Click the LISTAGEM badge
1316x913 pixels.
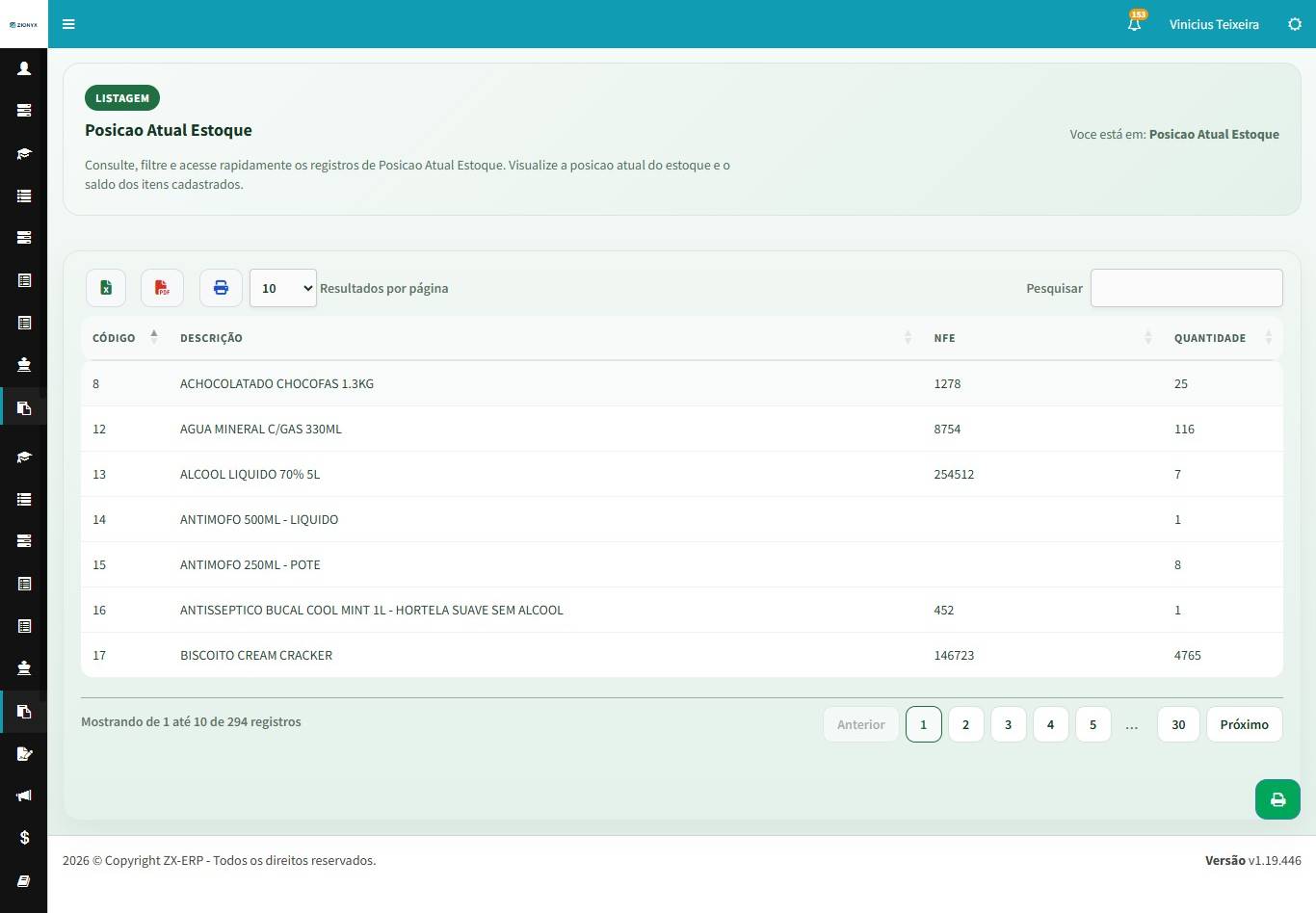(122, 98)
